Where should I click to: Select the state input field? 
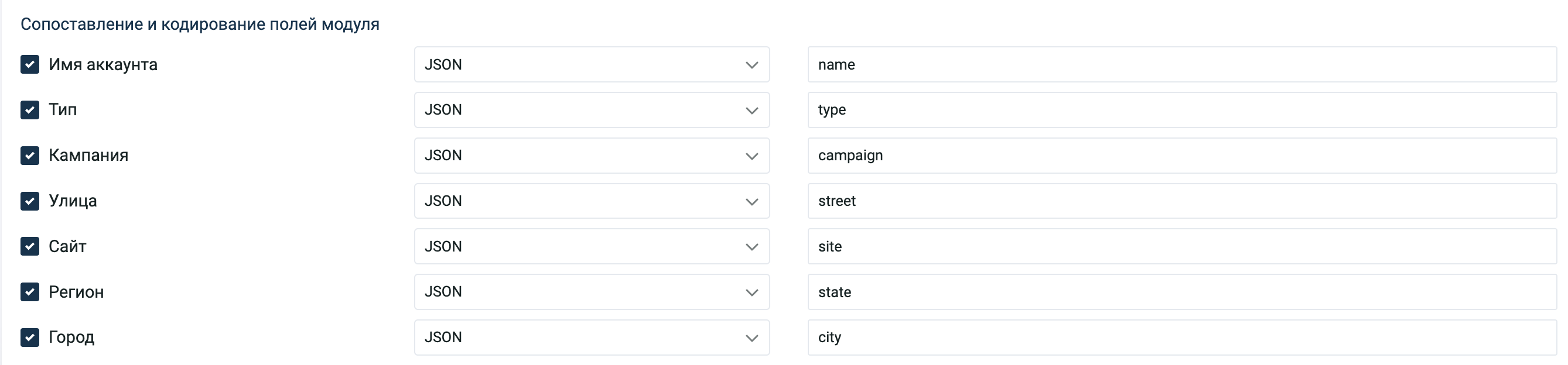point(1182,292)
